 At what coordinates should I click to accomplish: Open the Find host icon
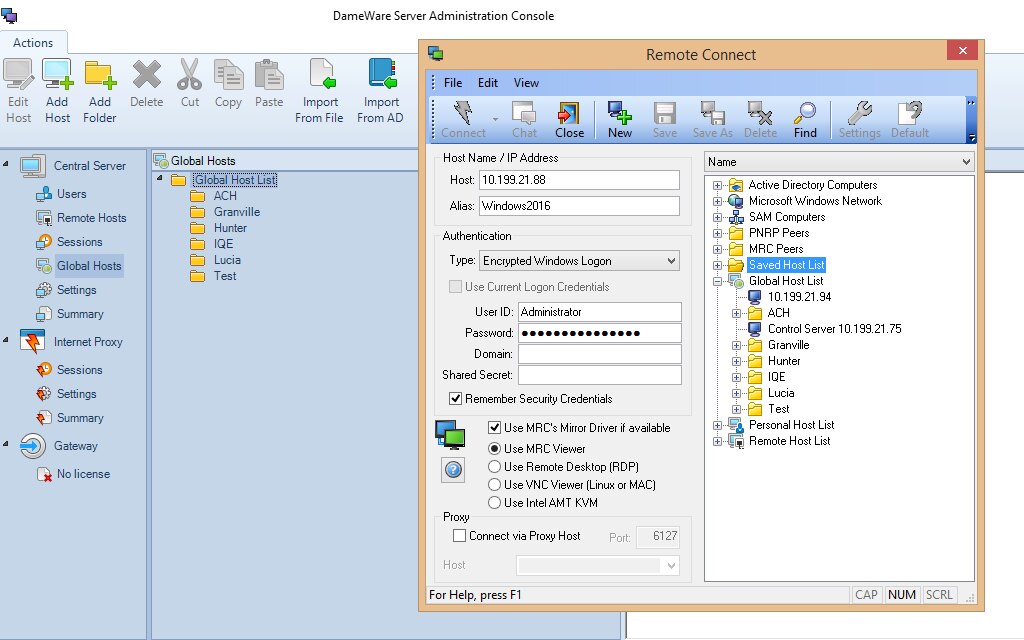pyautogui.click(x=805, y=118)
